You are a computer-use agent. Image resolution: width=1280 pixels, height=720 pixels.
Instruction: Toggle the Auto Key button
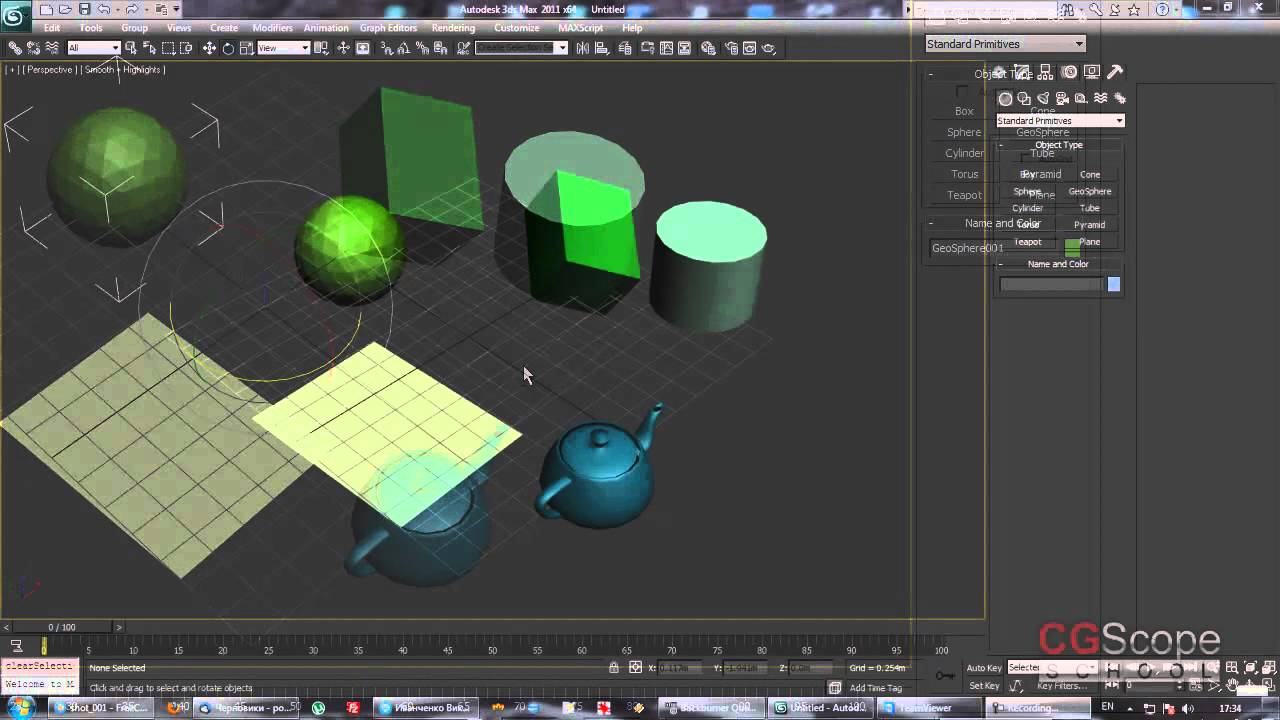click(x=984, y=668)
